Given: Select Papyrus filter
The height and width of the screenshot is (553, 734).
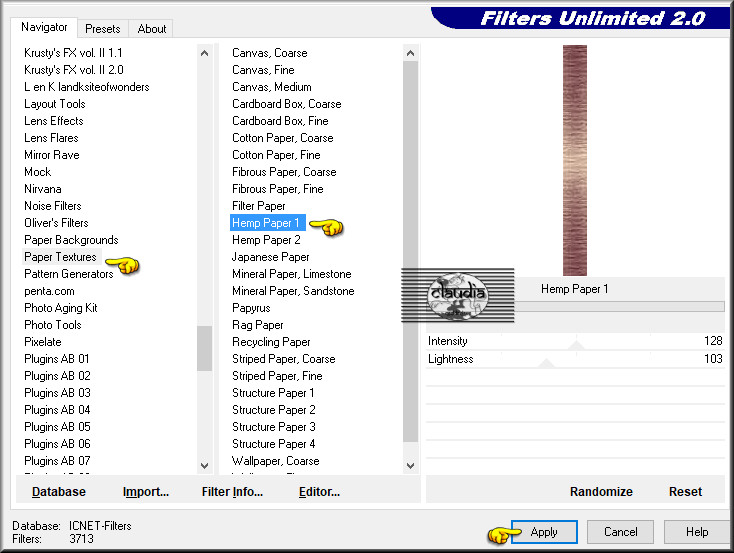Looking at the screenshot, I should [251, 308].
